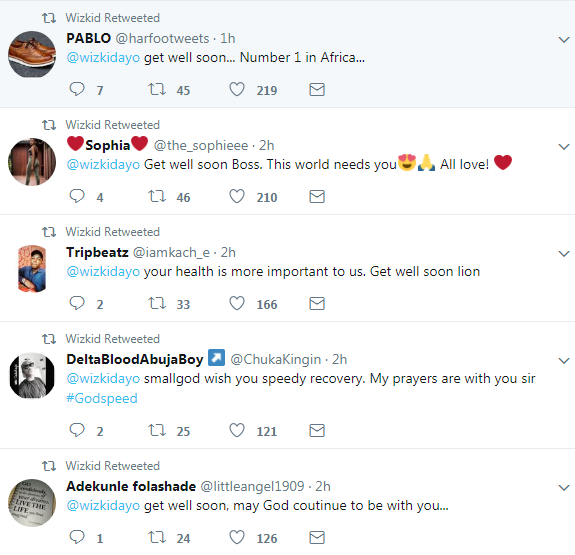Send Sophia's tweet via direct message envelope
Screen dimensions: 575x555
[317, 197]
